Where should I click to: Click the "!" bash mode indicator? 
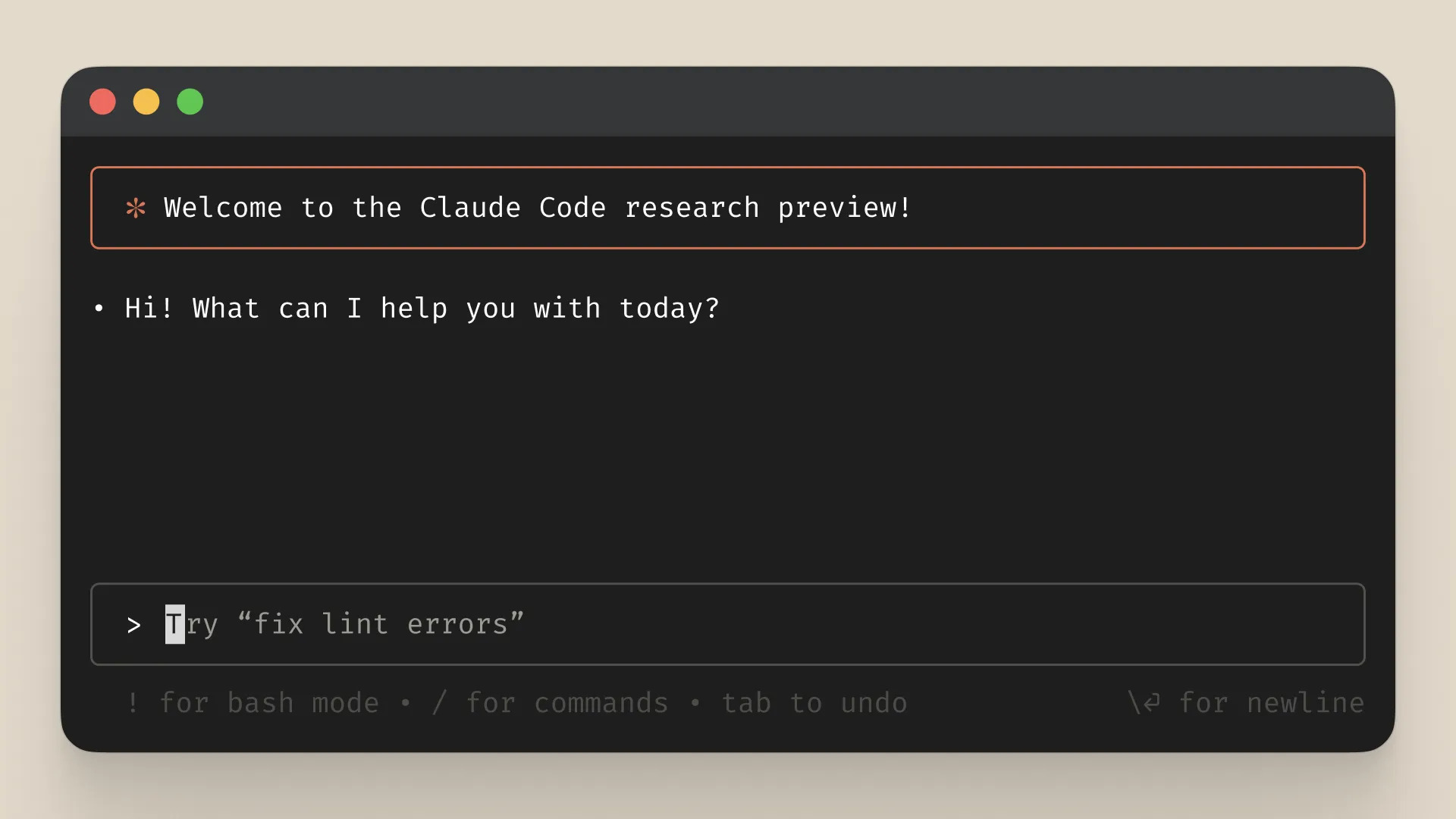pos(133,702)
